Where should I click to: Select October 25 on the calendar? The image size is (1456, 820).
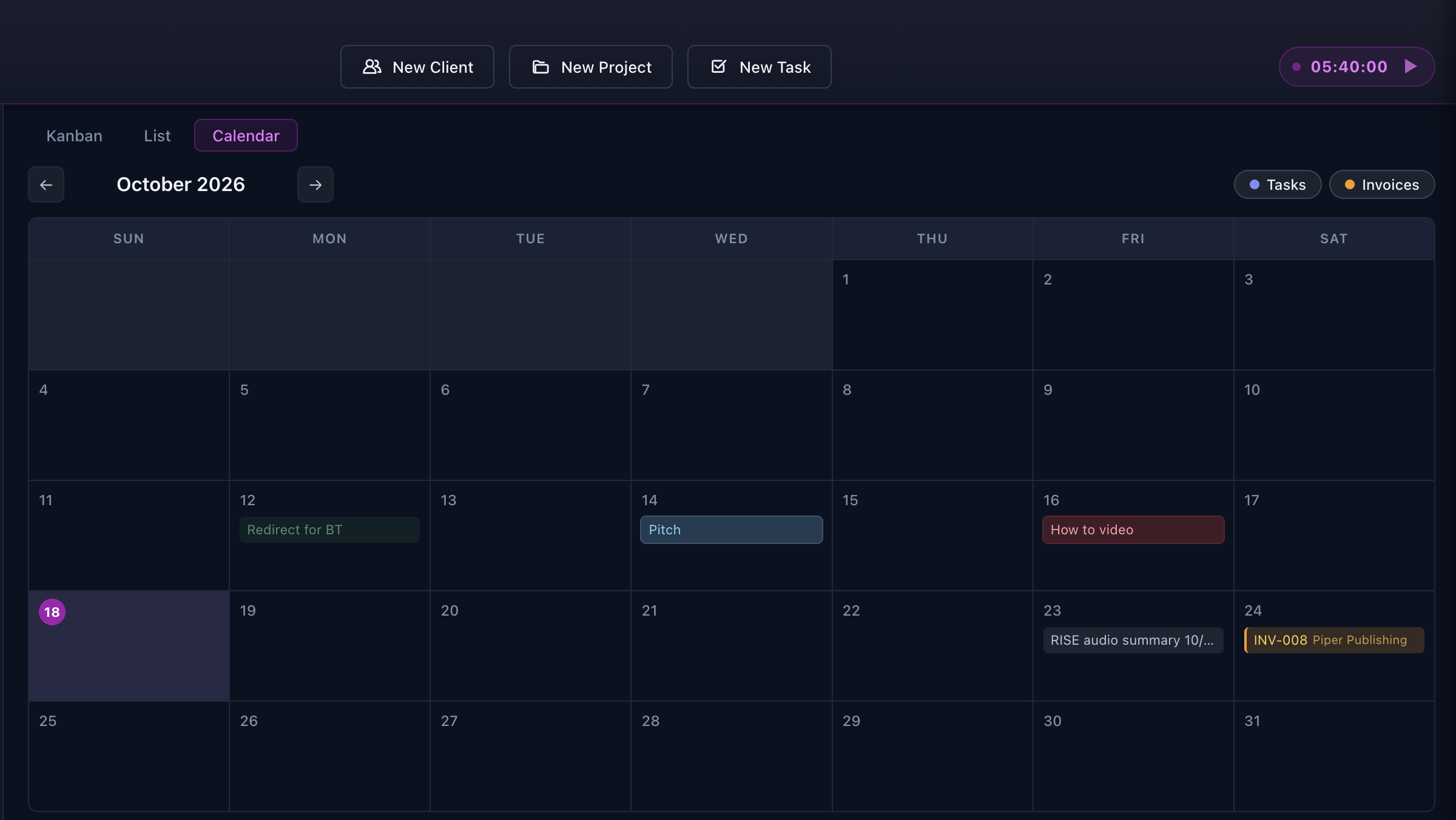129,756
